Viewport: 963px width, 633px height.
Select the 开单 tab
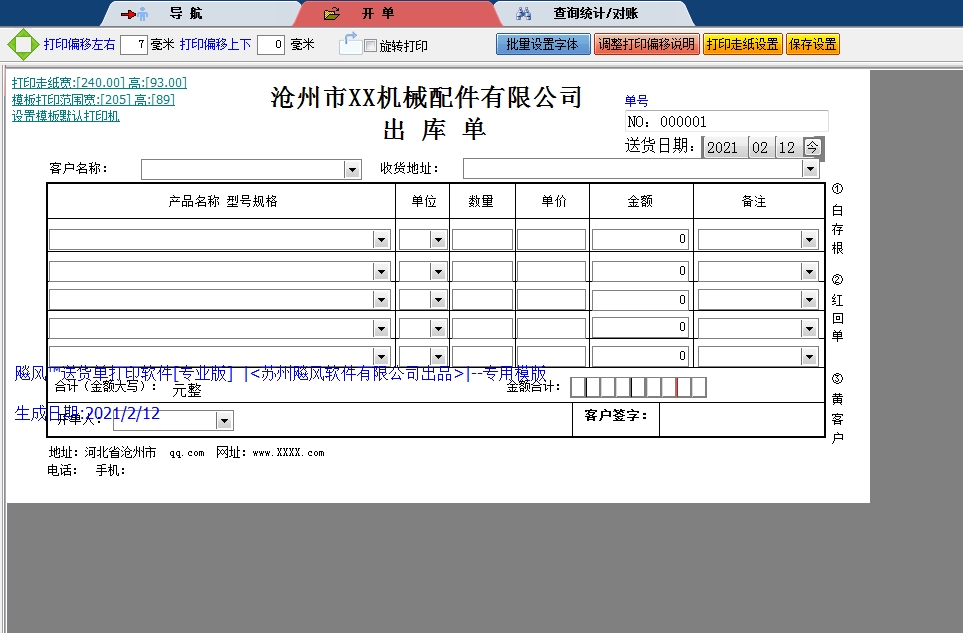point(377,14)
